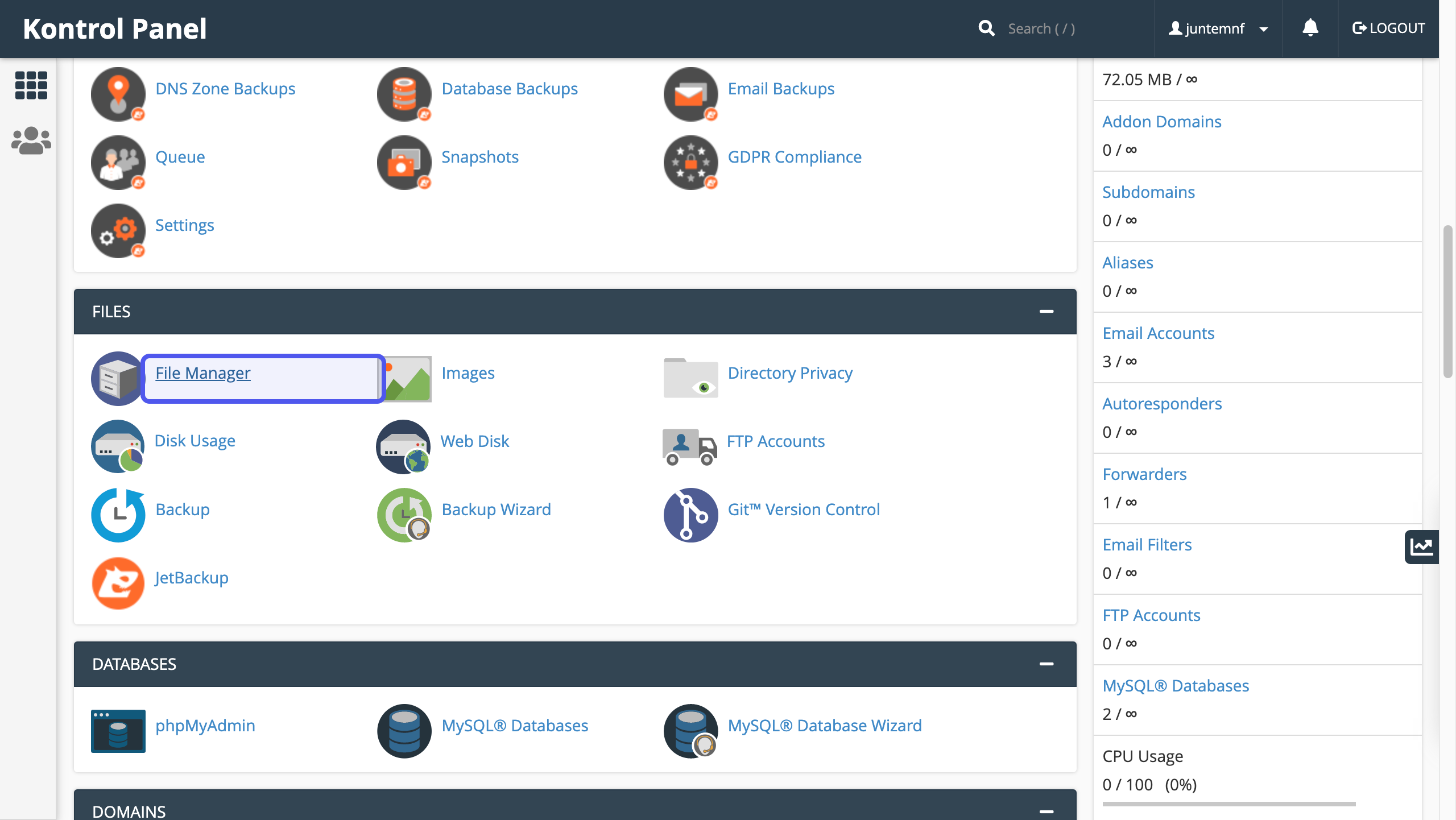1456x820 pixels.
Task: Click Forwarders in statistics sidebar
Action: [1144, 474]
